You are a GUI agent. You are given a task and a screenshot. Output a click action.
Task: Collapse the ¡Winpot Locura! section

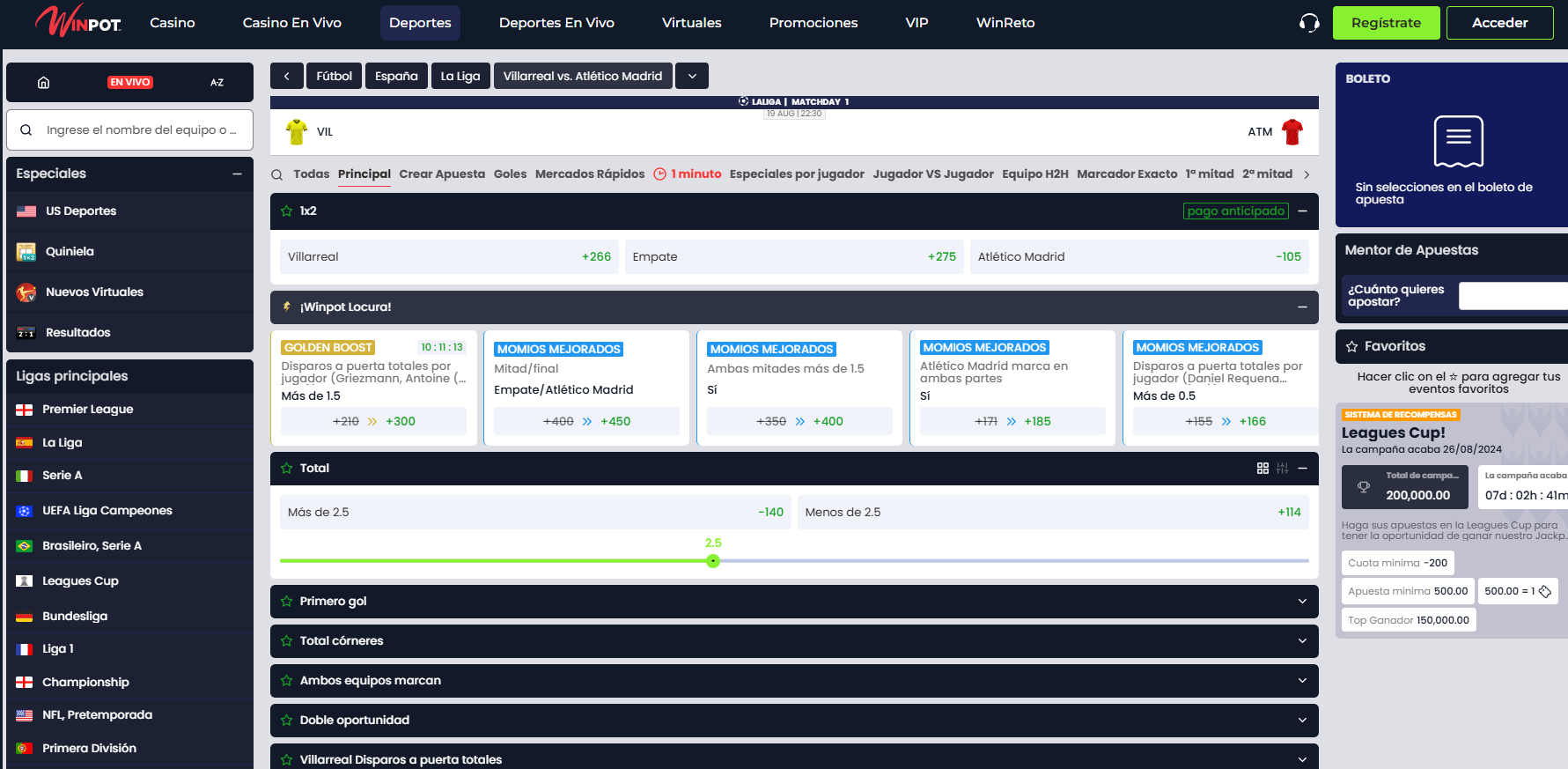1302,307
